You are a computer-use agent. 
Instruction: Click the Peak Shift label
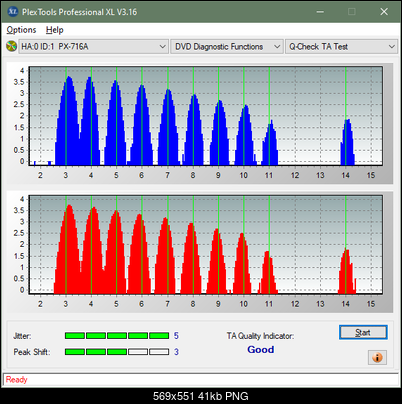[x=32, y=352]
